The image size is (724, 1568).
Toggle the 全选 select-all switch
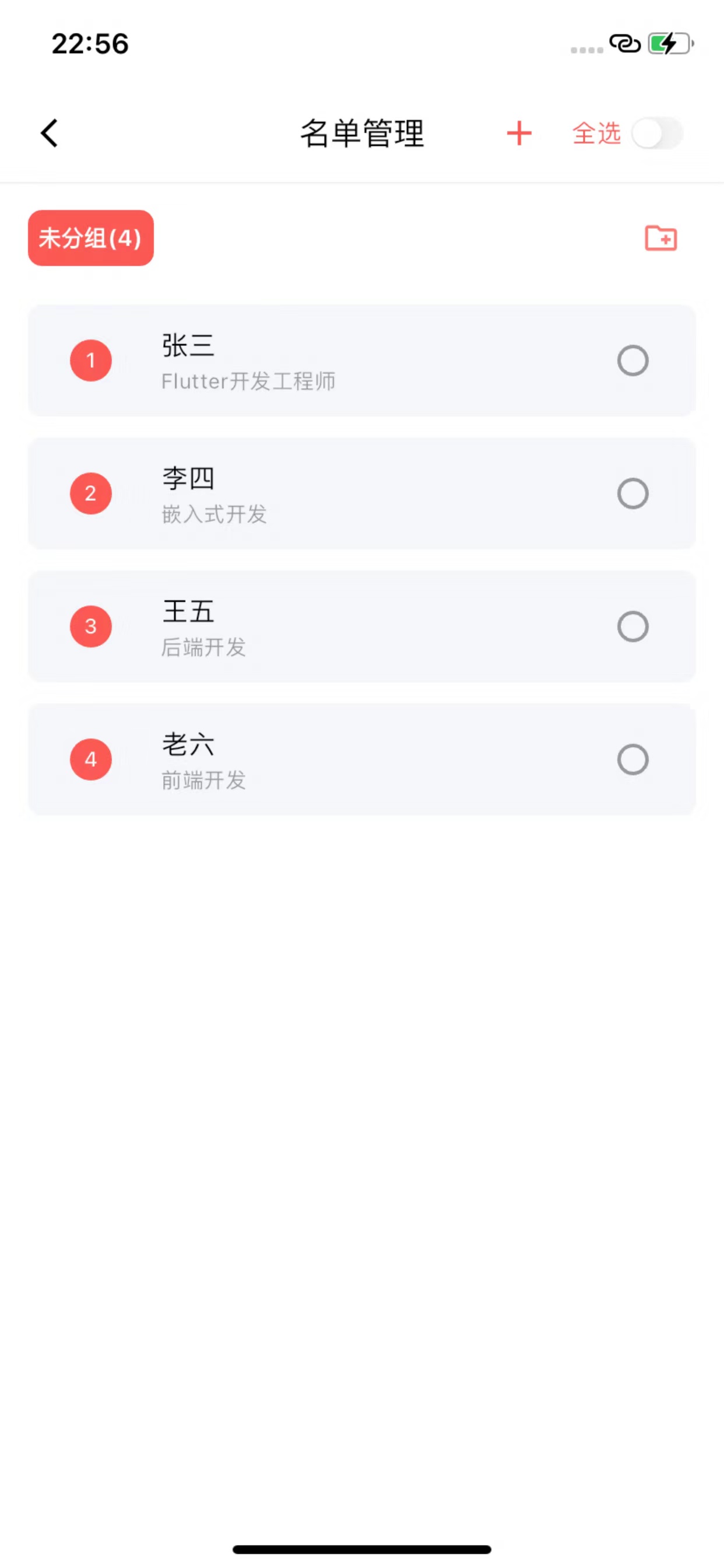coord(657,134)
